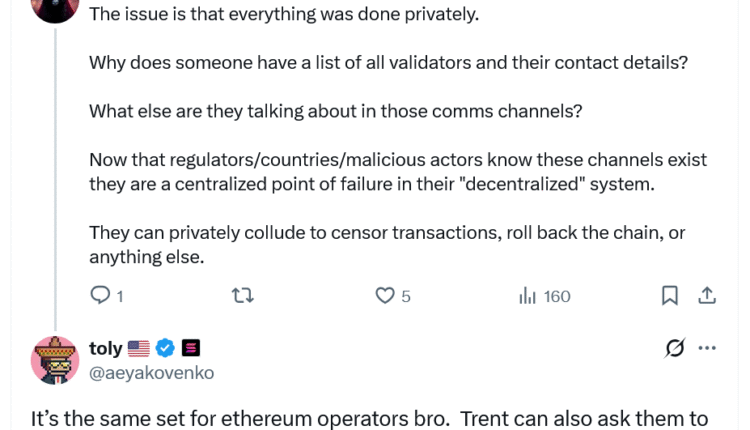Repost the tweet with the retweet icon
Screen dimensions: 750x430
pyautogui.click(x=243, y=295)
